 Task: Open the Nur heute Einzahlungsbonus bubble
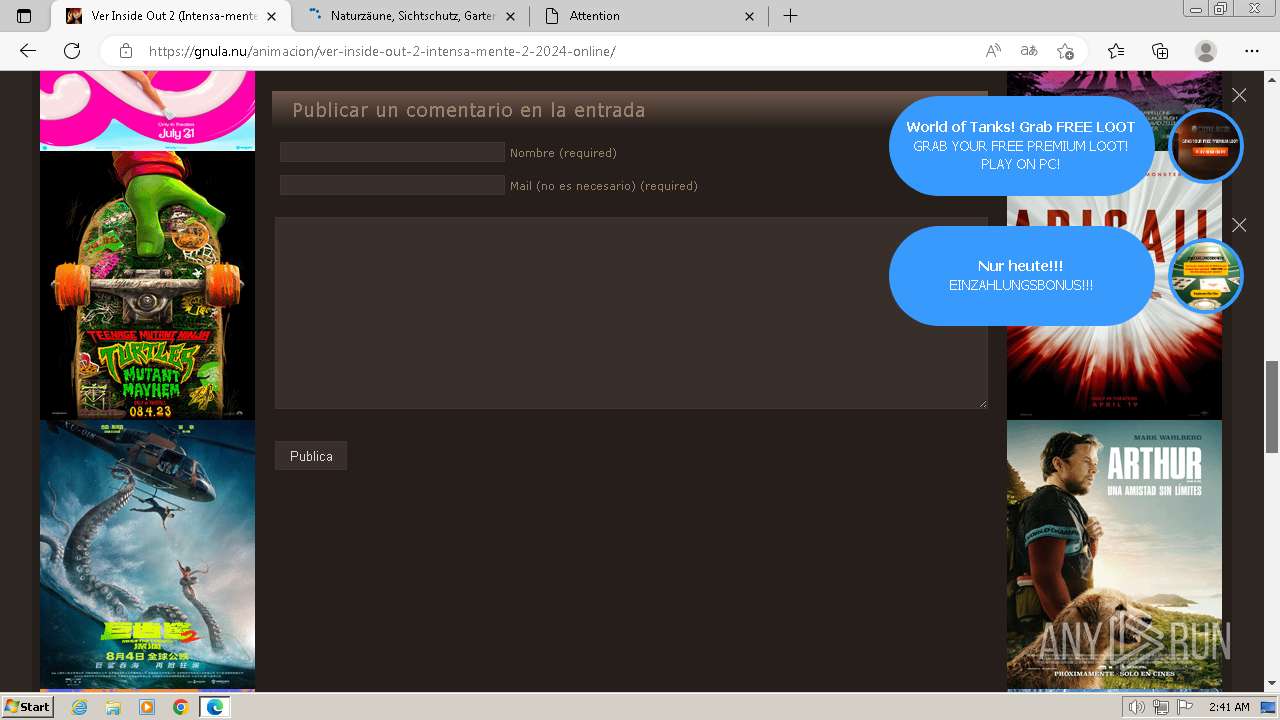pyautogui.click(x=1021, y=276)
